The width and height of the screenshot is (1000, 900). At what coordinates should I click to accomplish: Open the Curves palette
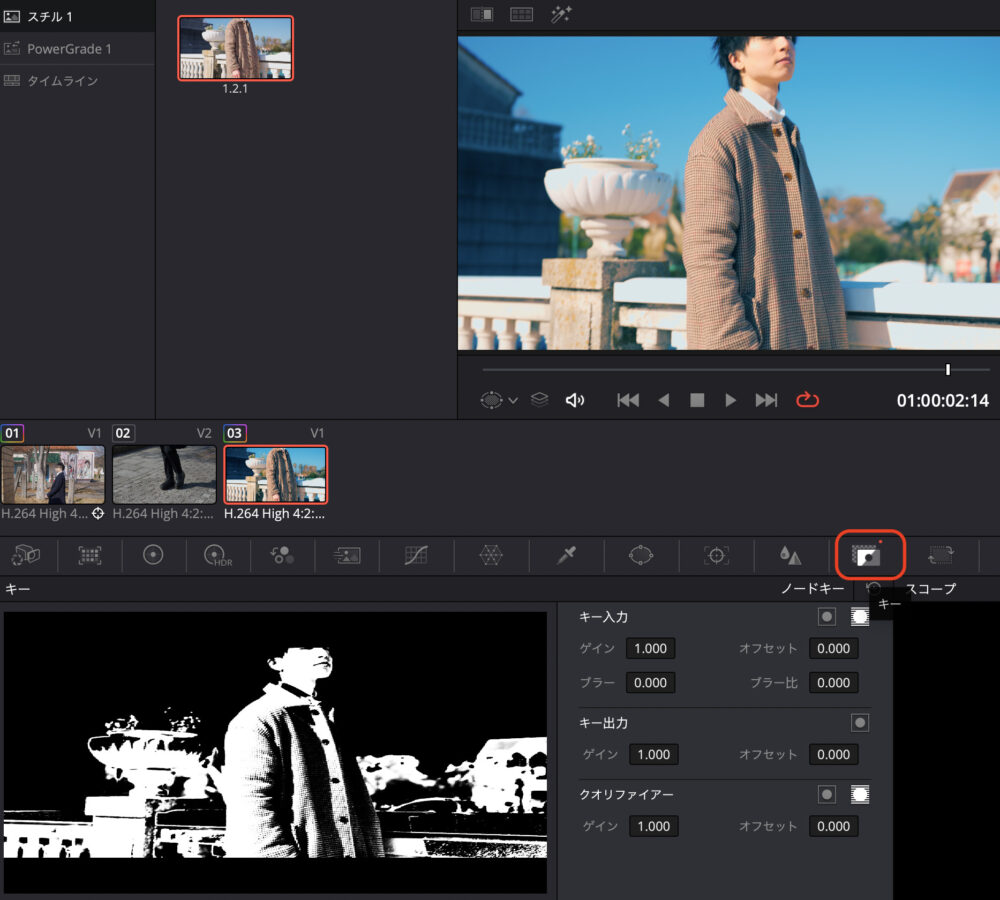(x=416, y=555)
